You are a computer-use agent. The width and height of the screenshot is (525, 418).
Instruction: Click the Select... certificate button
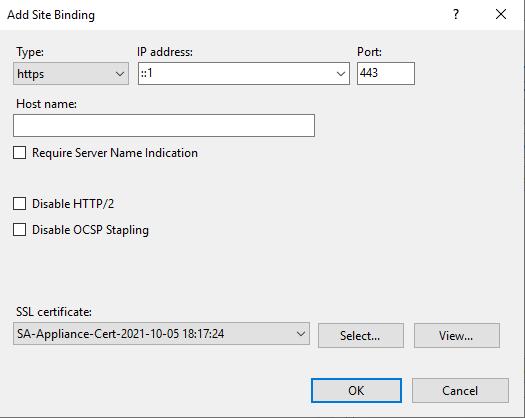[x=361, y=336]
